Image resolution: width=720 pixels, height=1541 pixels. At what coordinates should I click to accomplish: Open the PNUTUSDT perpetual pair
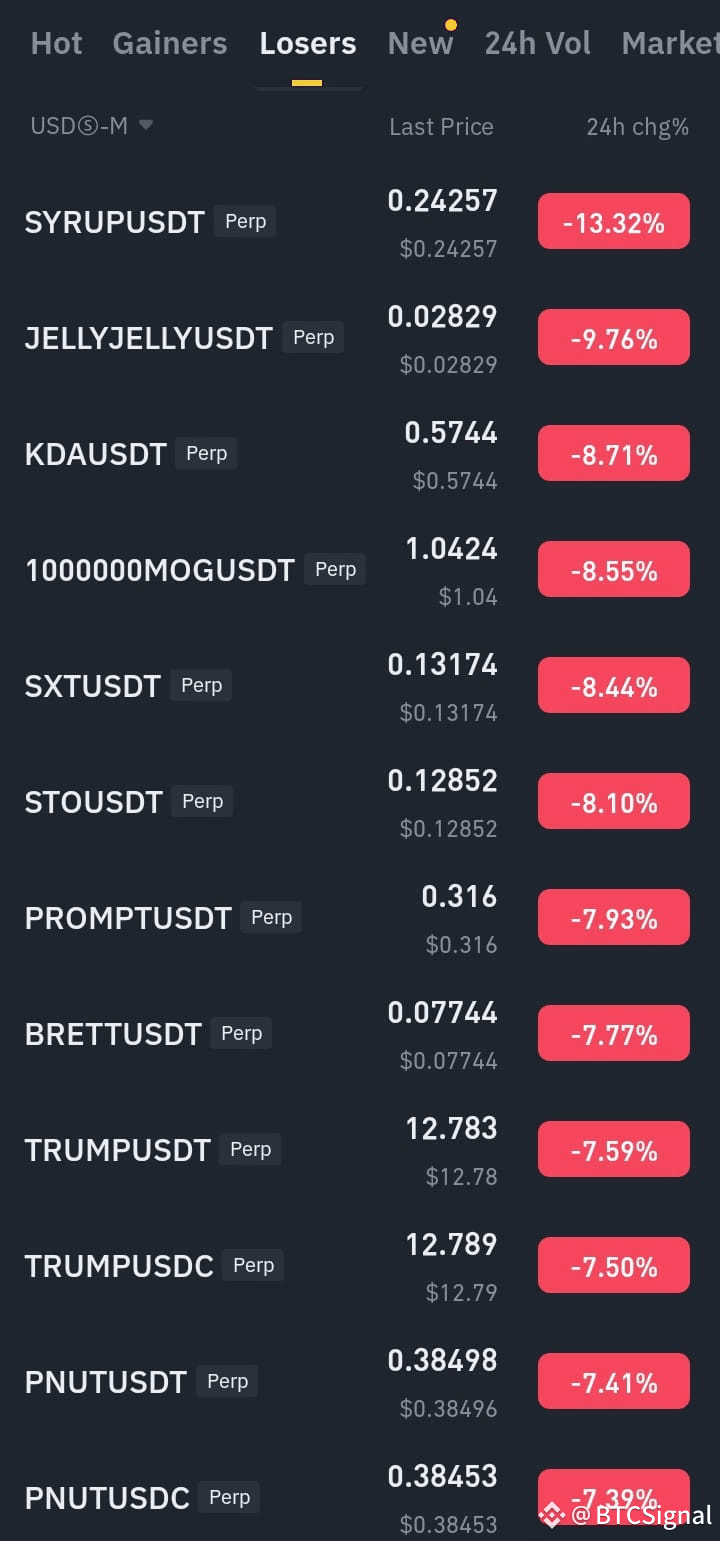[x=360, y=1382]
